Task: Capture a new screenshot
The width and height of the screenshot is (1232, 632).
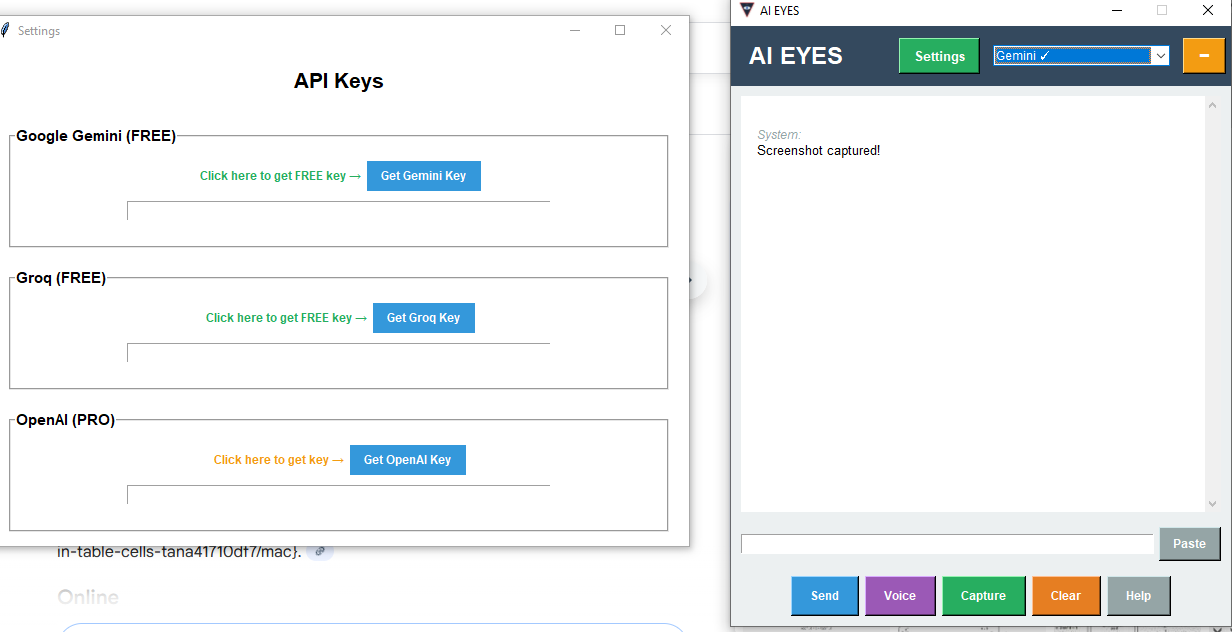Action: click(x=983, y=595)
